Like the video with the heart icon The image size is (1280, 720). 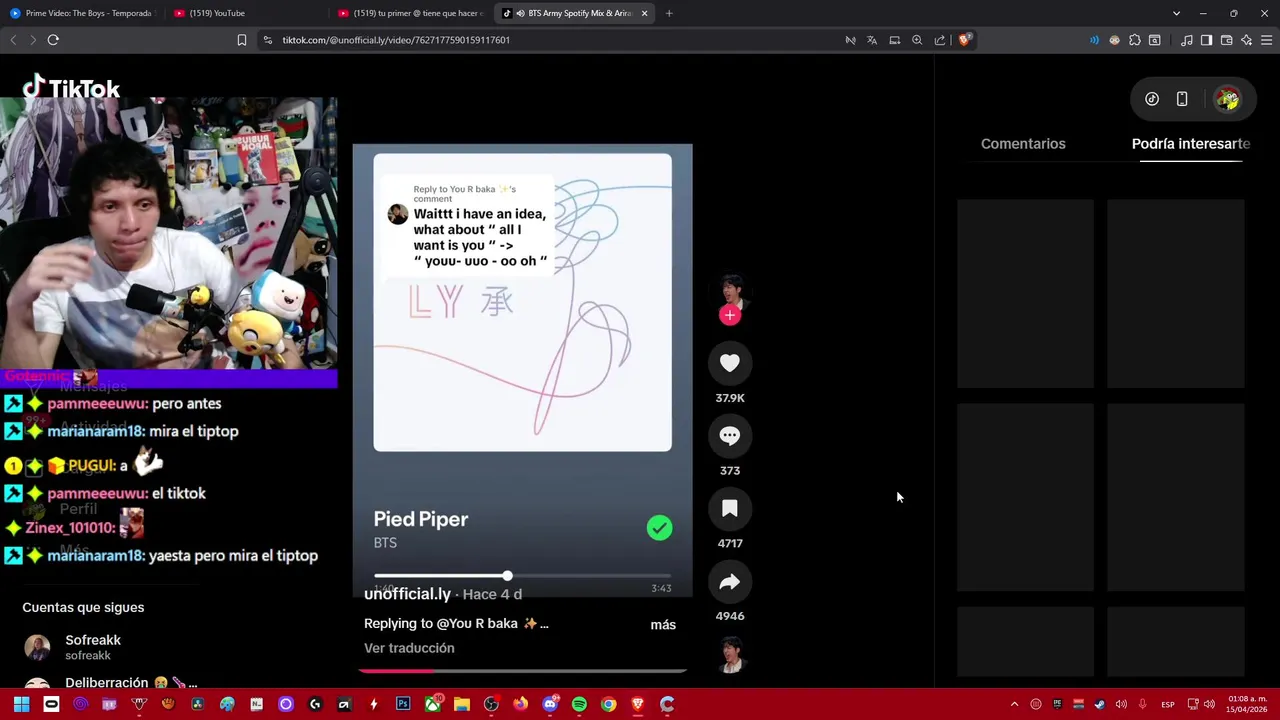point(730,363)
